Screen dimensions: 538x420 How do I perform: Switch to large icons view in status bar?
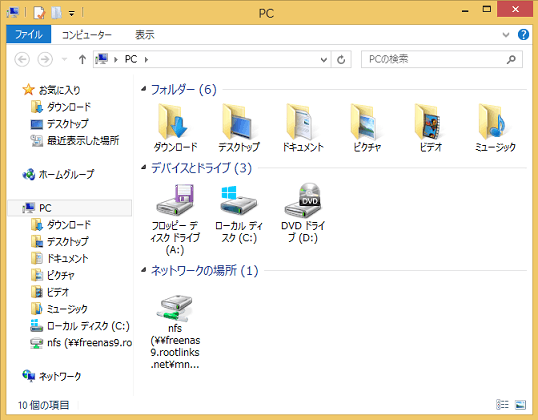pos(521,405)
